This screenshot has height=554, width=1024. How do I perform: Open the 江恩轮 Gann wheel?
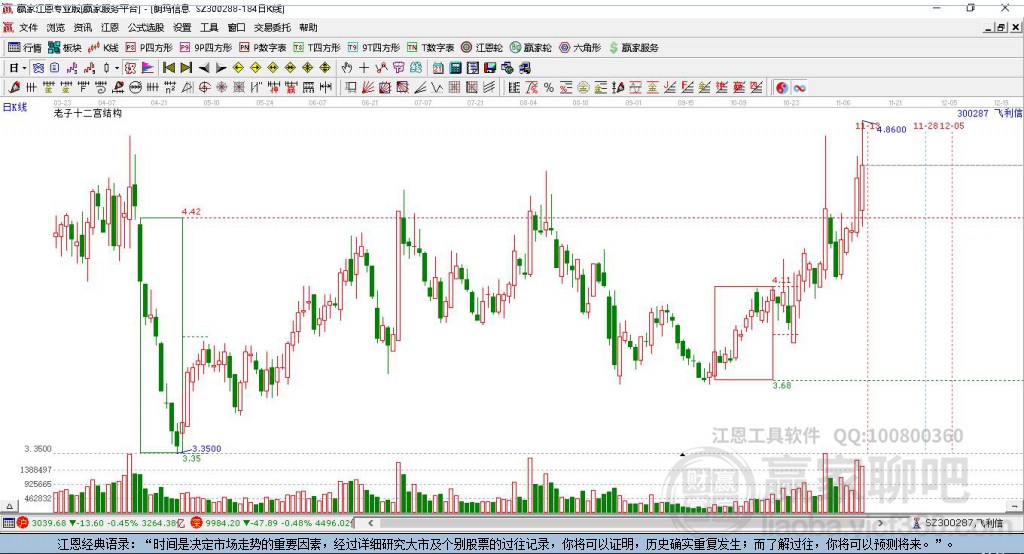[482, 48]
